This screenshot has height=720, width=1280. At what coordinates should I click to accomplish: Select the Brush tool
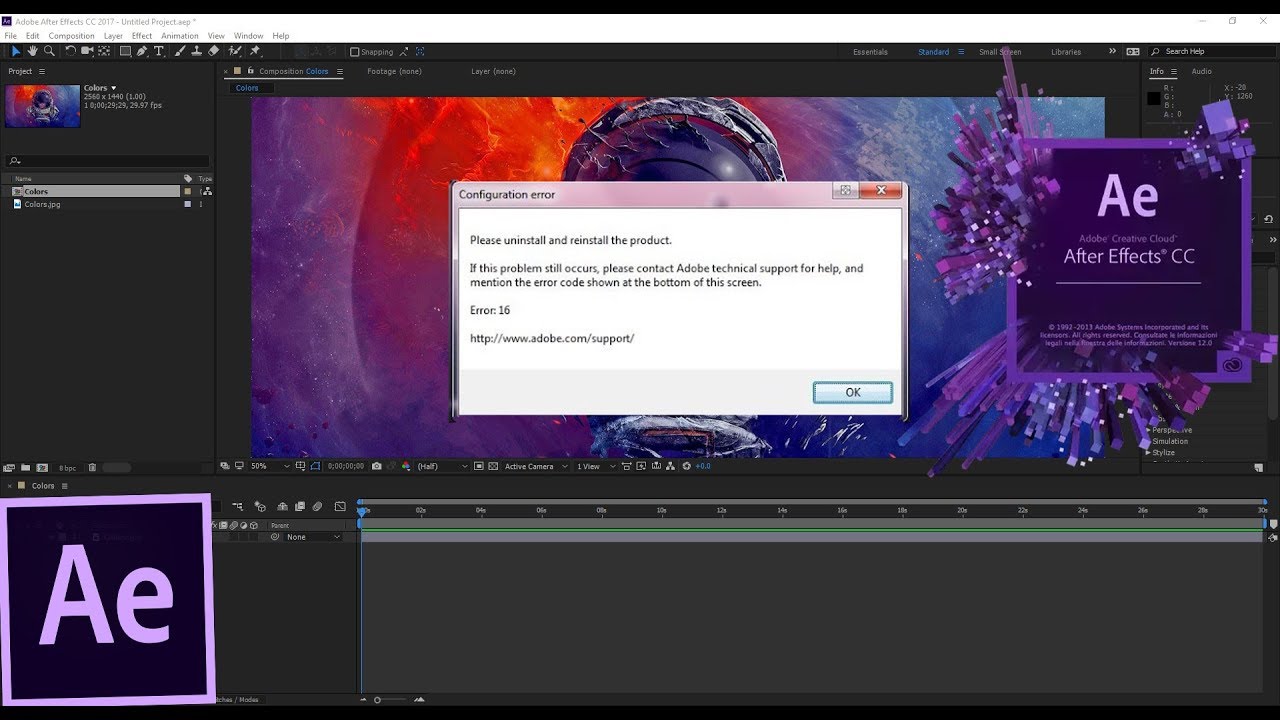tap(180, 51)
